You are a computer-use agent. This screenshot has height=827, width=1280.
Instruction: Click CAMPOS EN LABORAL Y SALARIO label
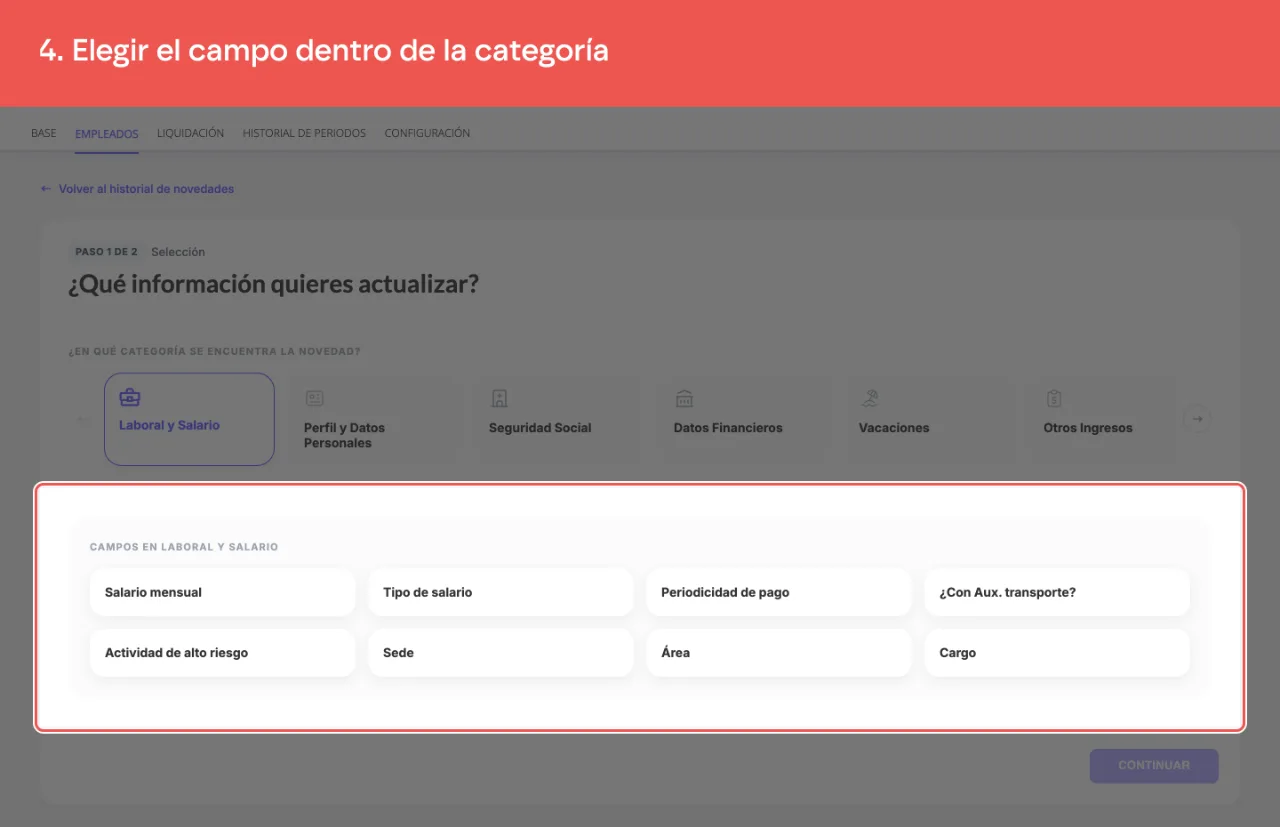184,547
